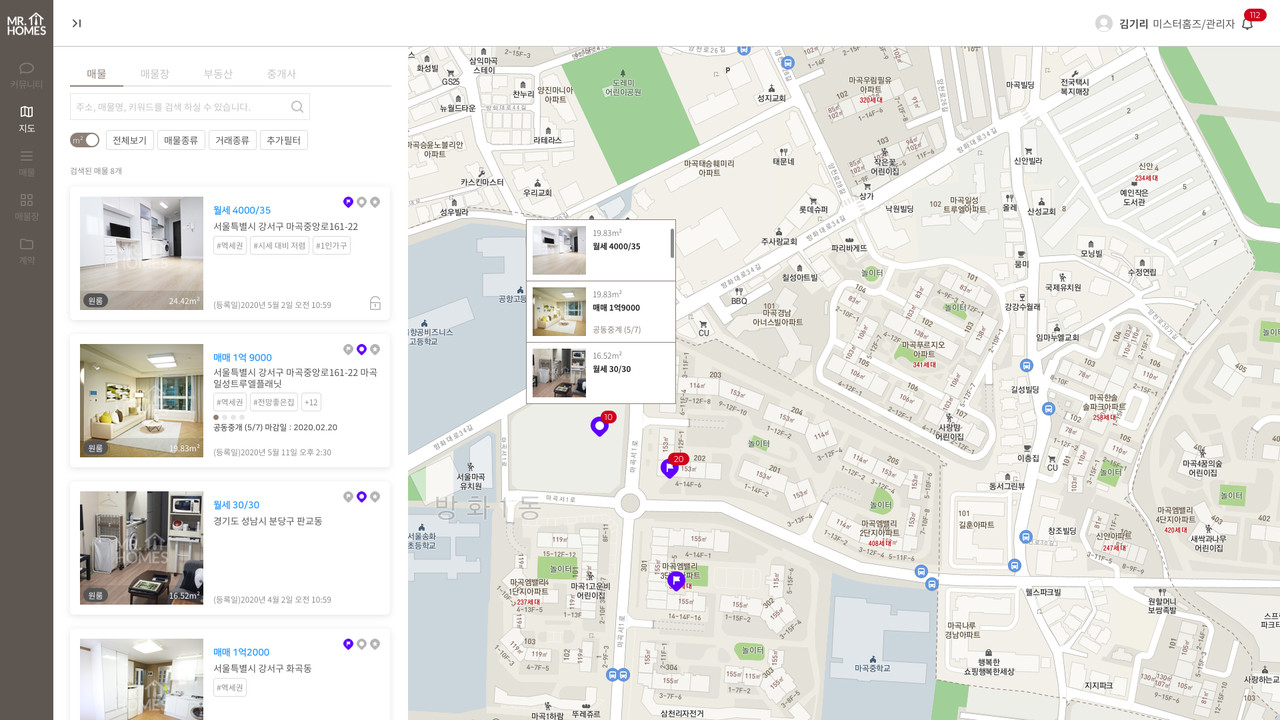The height and width of the screenshot is (720, 1280).
Task: Click the 경기도 성남시 분당구 판교동 address
Action: 268,521
